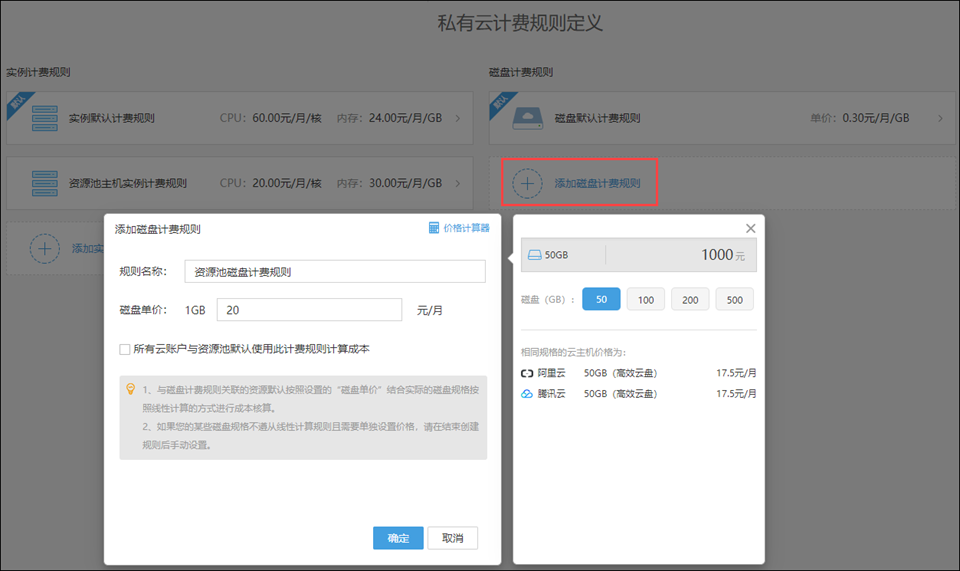
Task: Click the plus icon for 添加磁盘计费规则
Action: coord(527,184)
